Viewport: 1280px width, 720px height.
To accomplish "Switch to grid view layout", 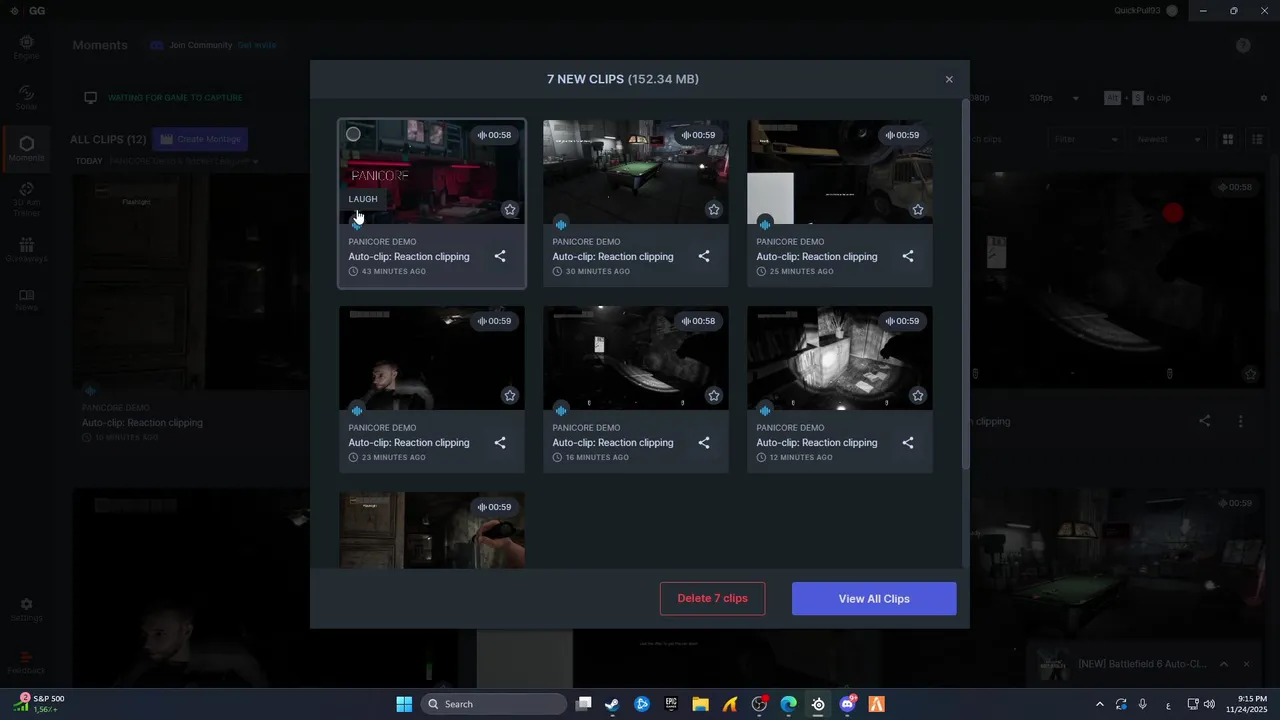I will click(x=1229, y=139).
